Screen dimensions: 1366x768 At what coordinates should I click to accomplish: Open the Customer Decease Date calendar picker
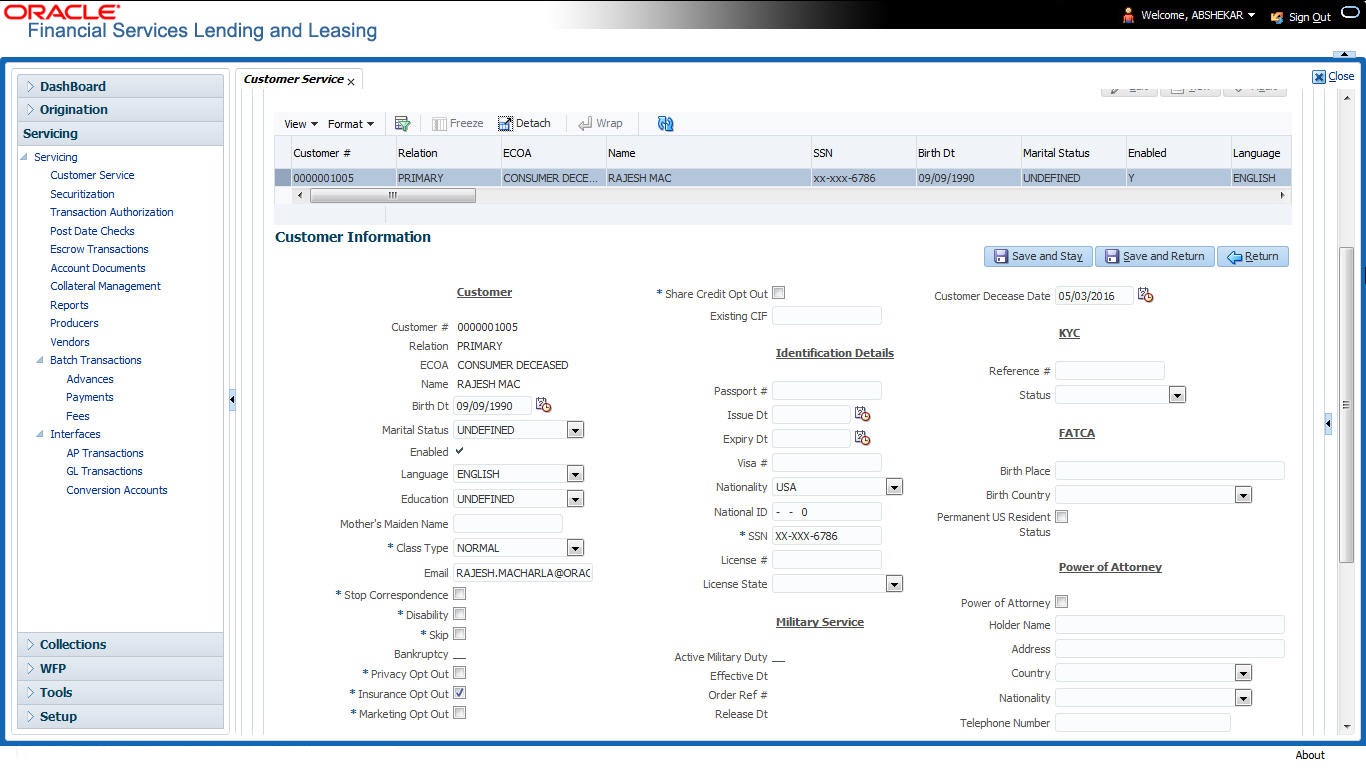pyautogui.click(x=1145, y=295)
